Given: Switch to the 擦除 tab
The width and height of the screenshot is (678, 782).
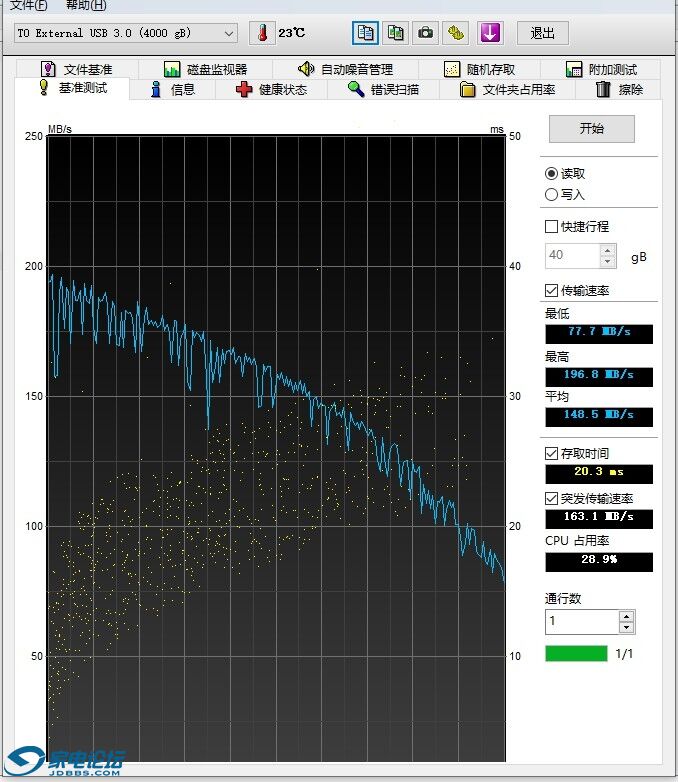Looking at the screenshot, I should point(619,89).
